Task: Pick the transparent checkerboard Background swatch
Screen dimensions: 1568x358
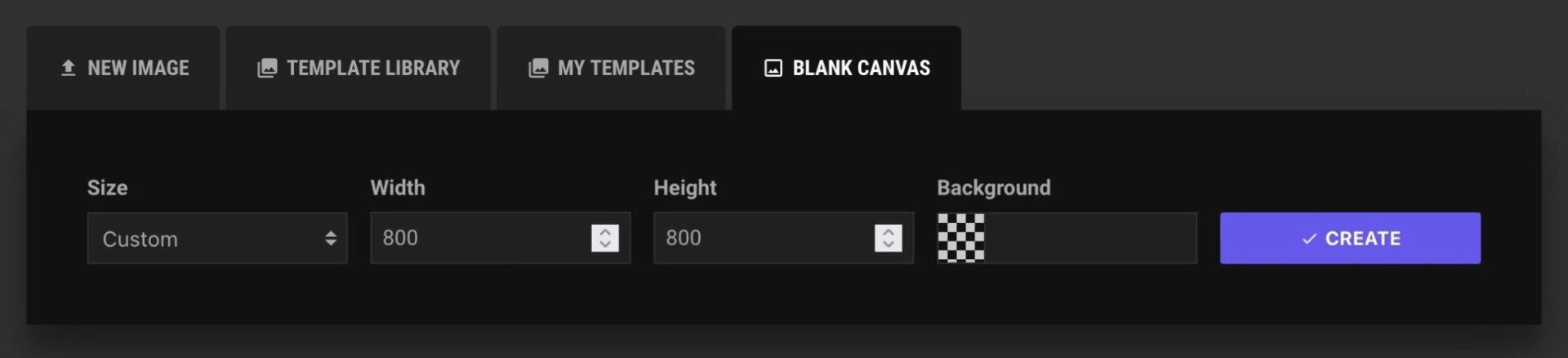Action: [961, 239]
